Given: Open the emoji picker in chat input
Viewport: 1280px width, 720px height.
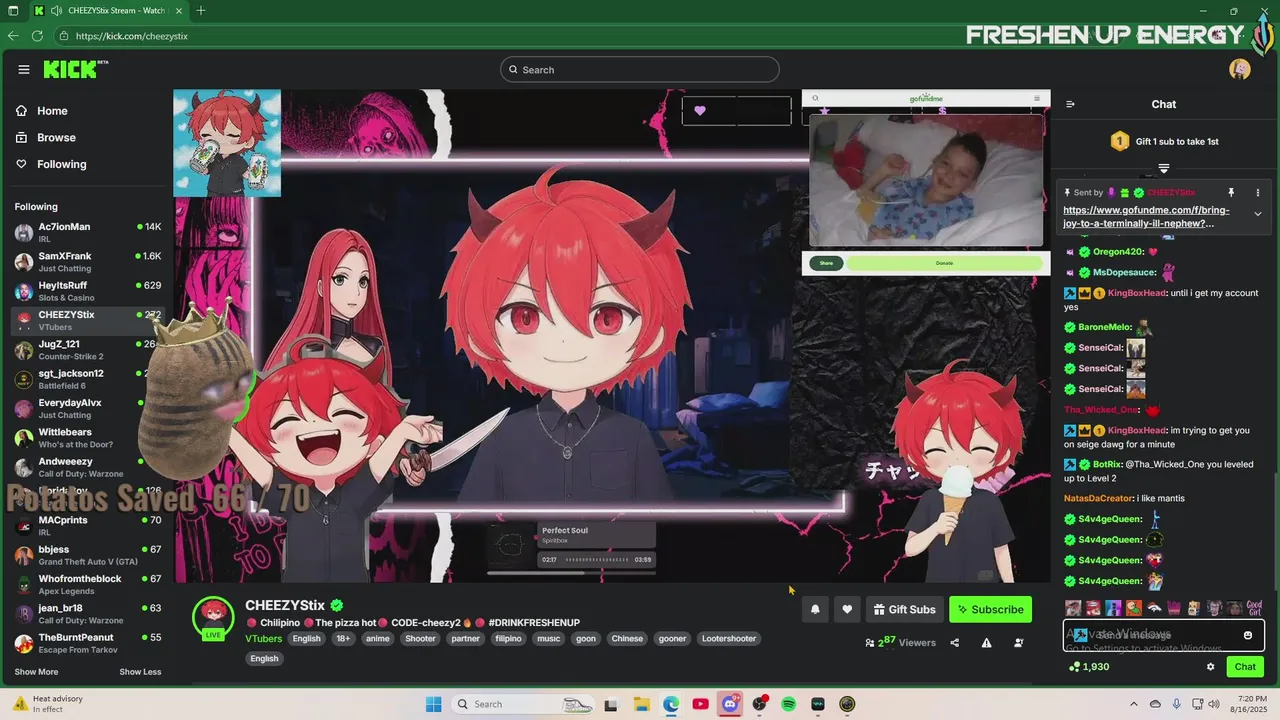Looking at the screenshot, I should [1247, 635].
